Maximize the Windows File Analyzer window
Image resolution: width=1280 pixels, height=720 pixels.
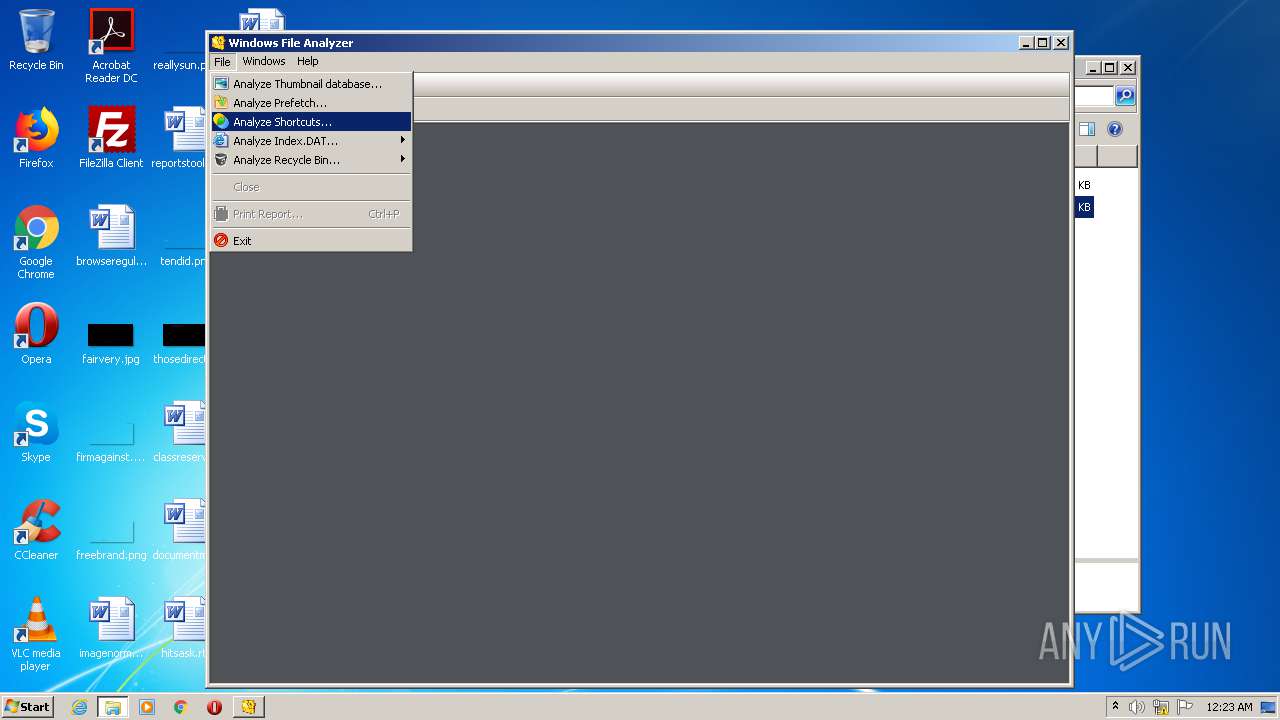click(1044, 43)
